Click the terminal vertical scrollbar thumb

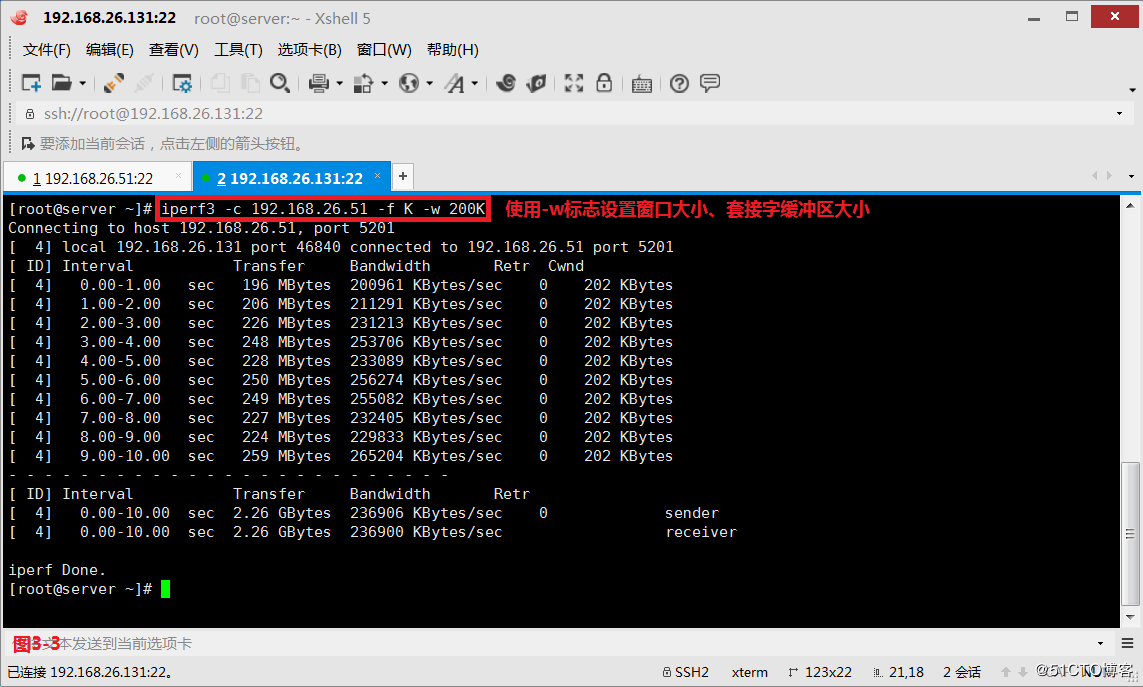pos(1130,534)
